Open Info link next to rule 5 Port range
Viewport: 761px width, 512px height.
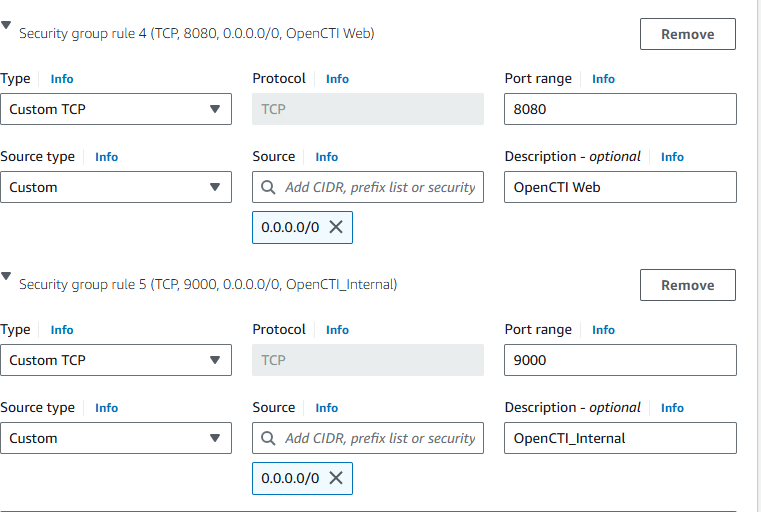[603, 330]
